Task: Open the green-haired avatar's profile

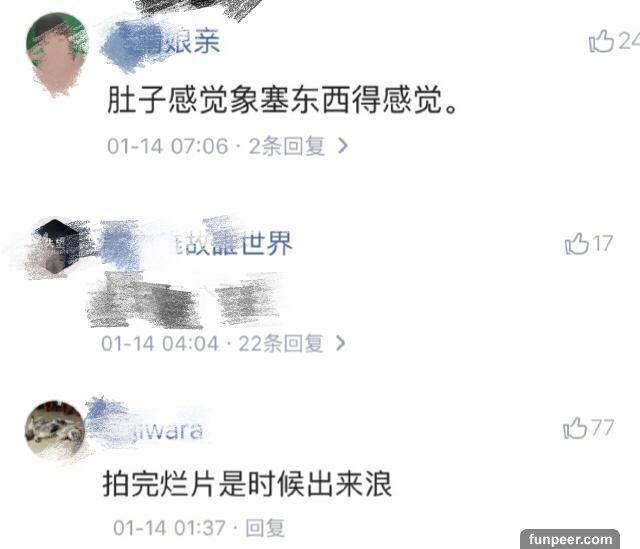Action: (x=57, y=53)
